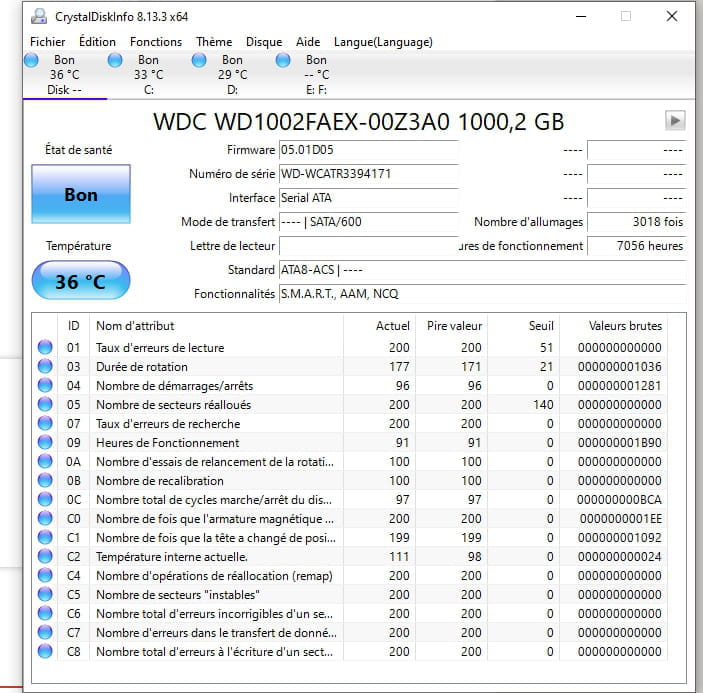Viewport: 703px width, 693px height.
Task: Select the E: F: drive tab
Action: point(316,75)
